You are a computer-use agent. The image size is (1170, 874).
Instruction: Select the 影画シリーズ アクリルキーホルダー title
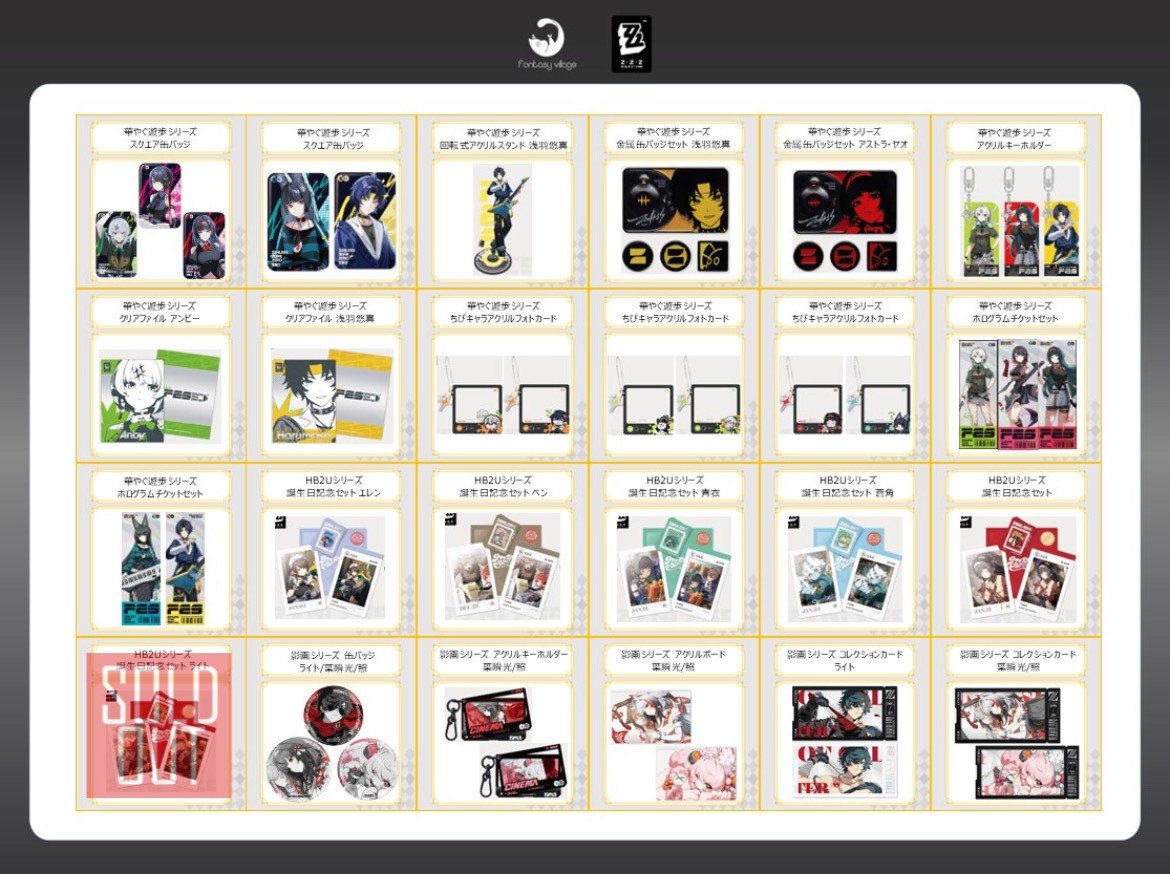504,661
